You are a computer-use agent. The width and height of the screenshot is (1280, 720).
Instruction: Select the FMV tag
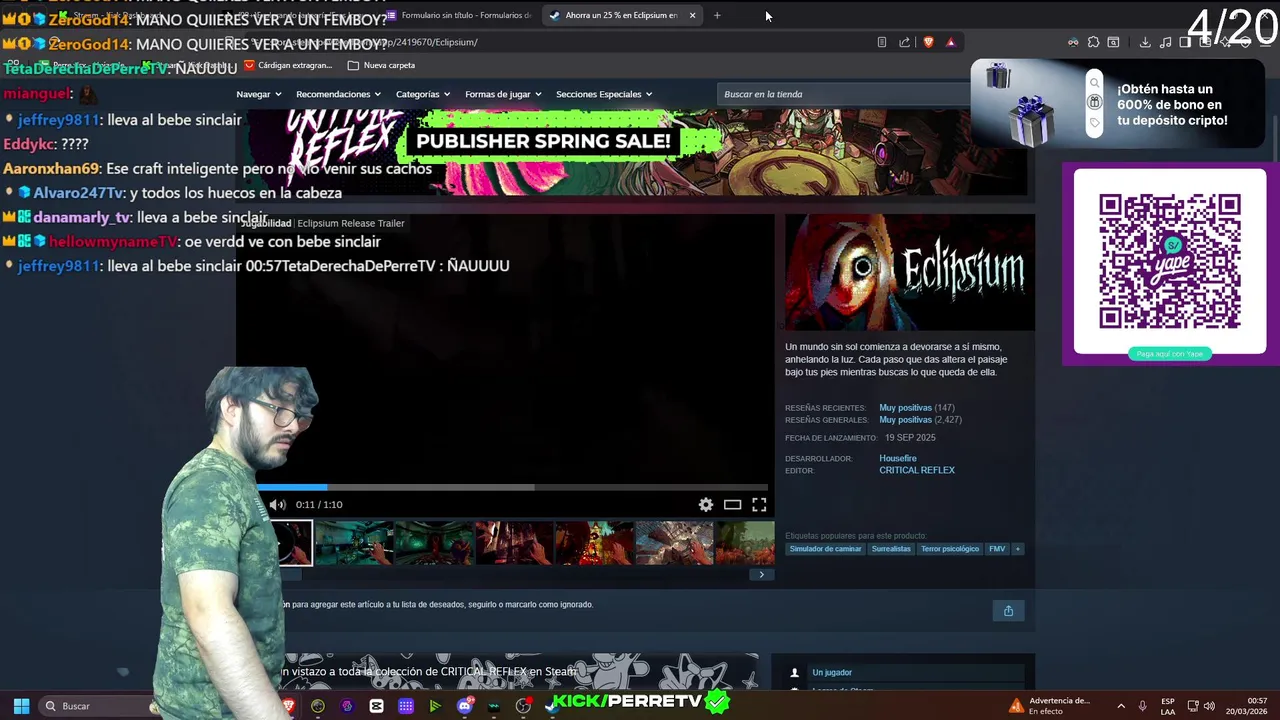(x=997, y=549)
